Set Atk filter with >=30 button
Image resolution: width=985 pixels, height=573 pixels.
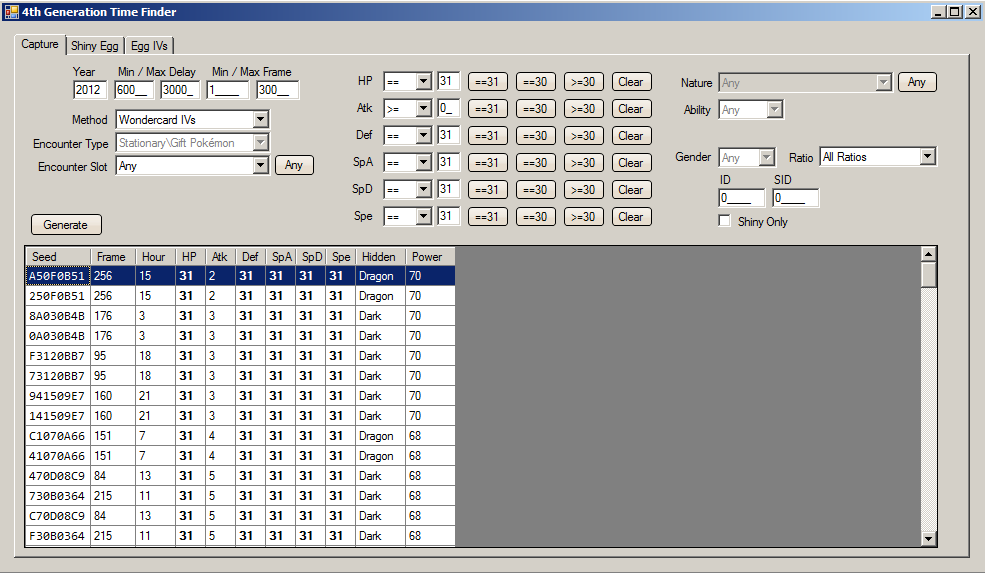[x=583, y=109]
